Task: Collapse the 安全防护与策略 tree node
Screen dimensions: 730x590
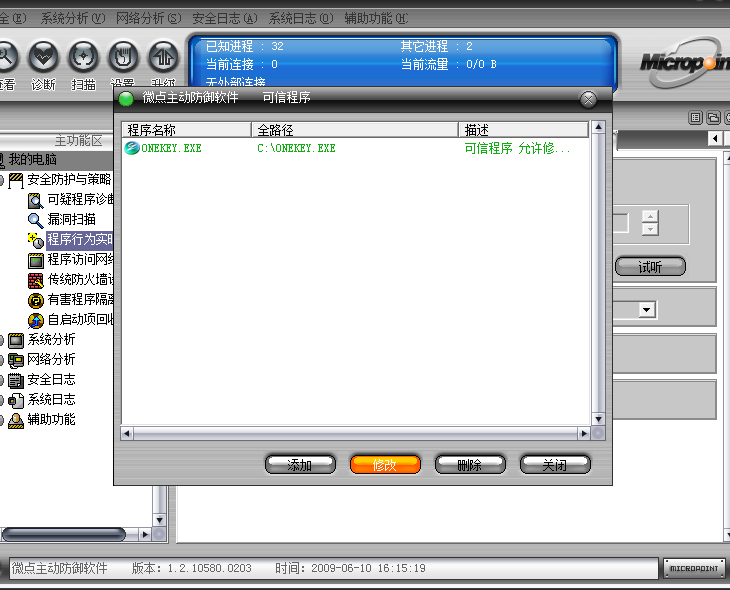Action: click(x=2, y=180)
